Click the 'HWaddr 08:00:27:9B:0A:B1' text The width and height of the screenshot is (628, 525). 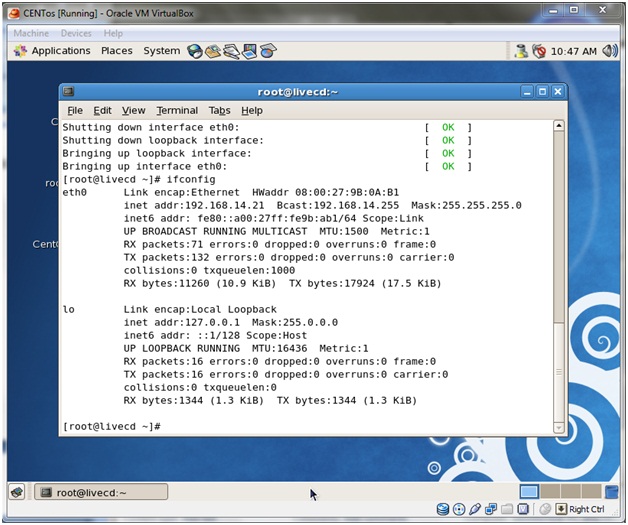pyautogui.click(x=325, y=193)
